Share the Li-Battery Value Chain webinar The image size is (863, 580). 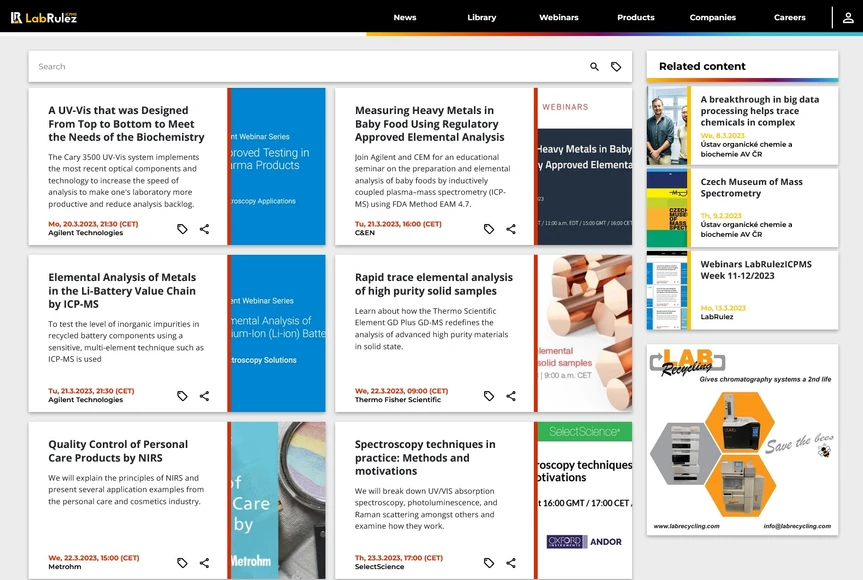(x=204, y=396)
